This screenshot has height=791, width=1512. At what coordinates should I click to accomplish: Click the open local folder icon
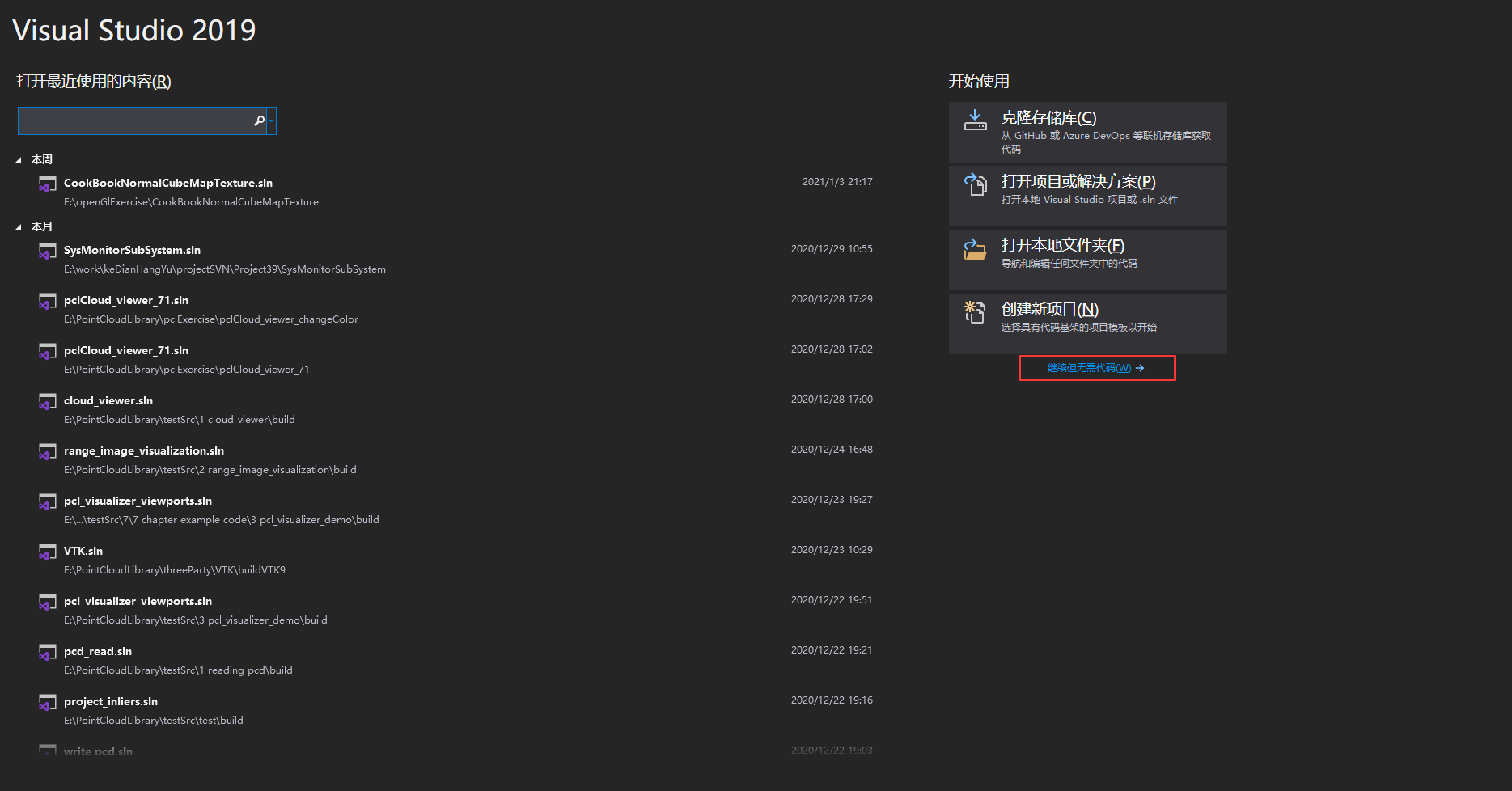coord(975,248)
